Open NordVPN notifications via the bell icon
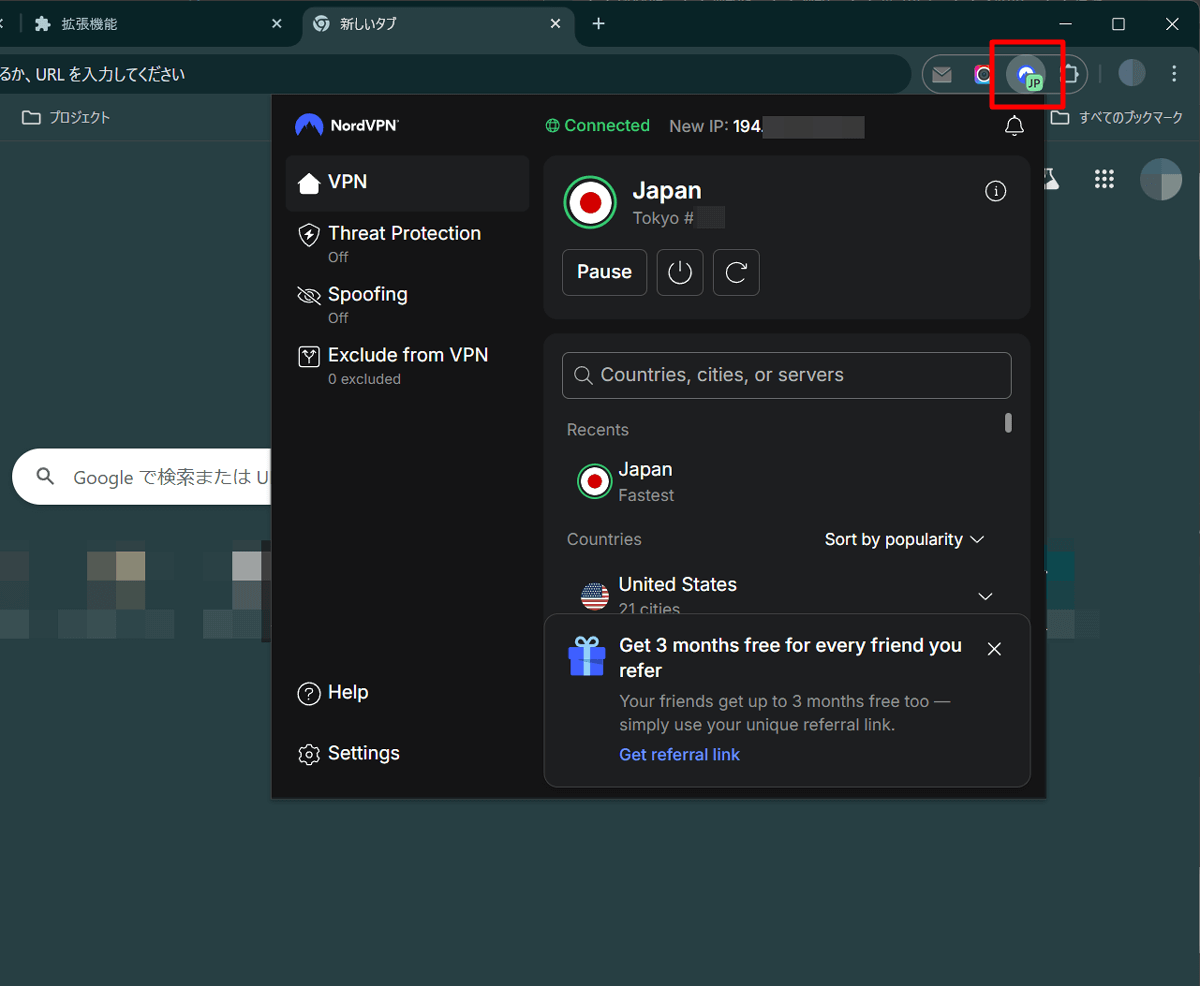Viewport: 1200px width, 986px height. click(x=1014, y=126)
